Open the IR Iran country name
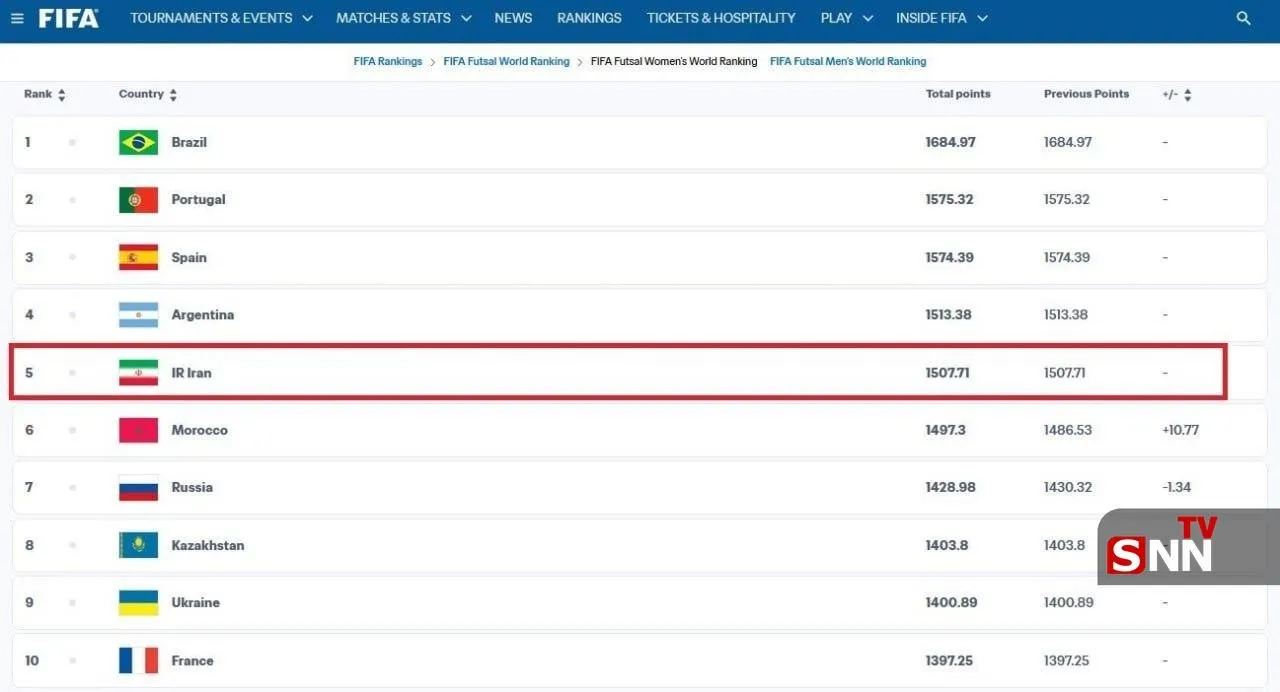This screenshot has width=1280, height=692. (191, 373)
